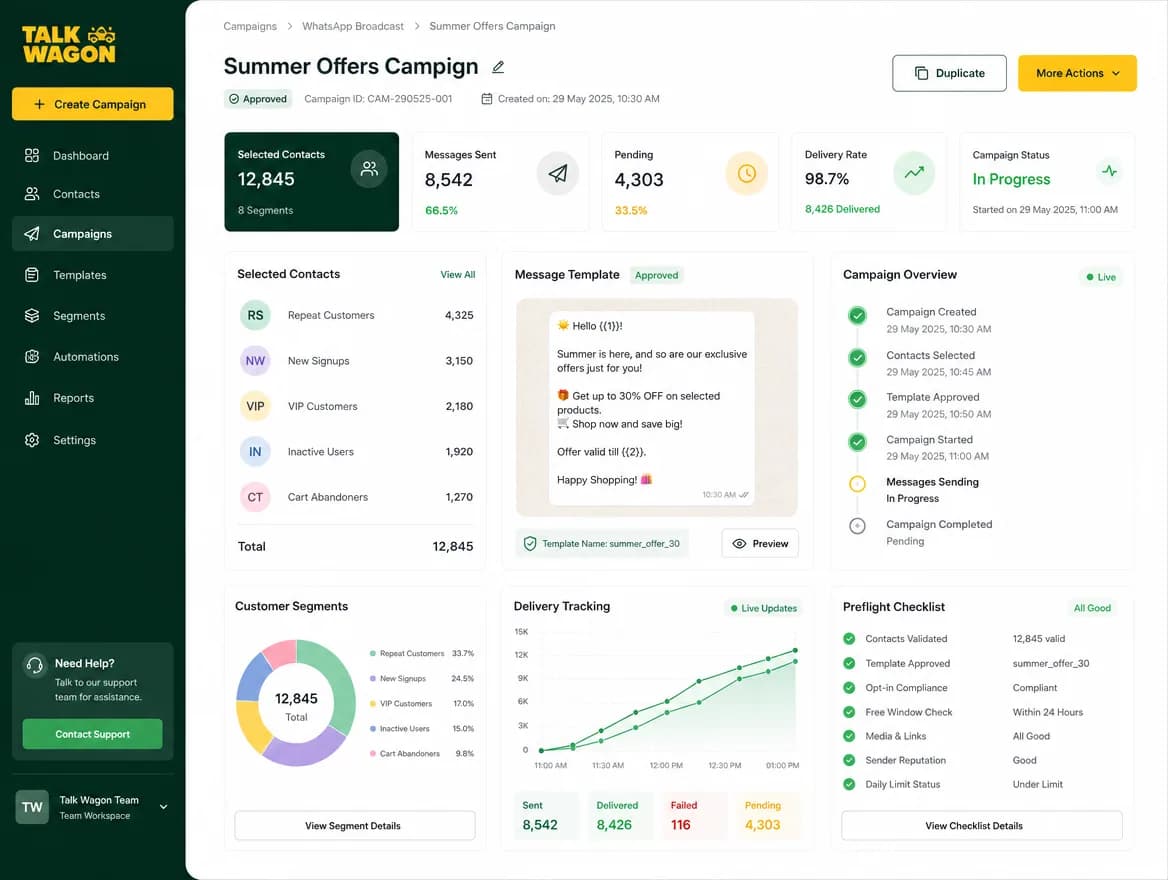
Task: Click the Messages Sending progress circle
Action: point(857,484)
